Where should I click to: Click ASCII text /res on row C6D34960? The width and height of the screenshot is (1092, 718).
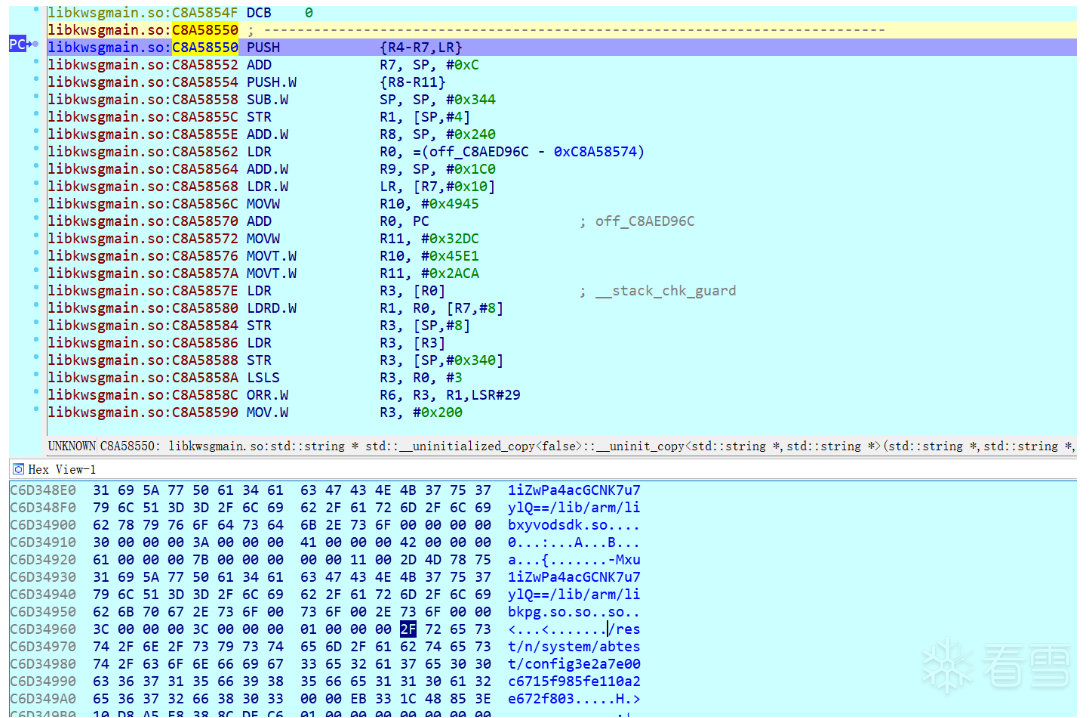(x=624, y=630)
